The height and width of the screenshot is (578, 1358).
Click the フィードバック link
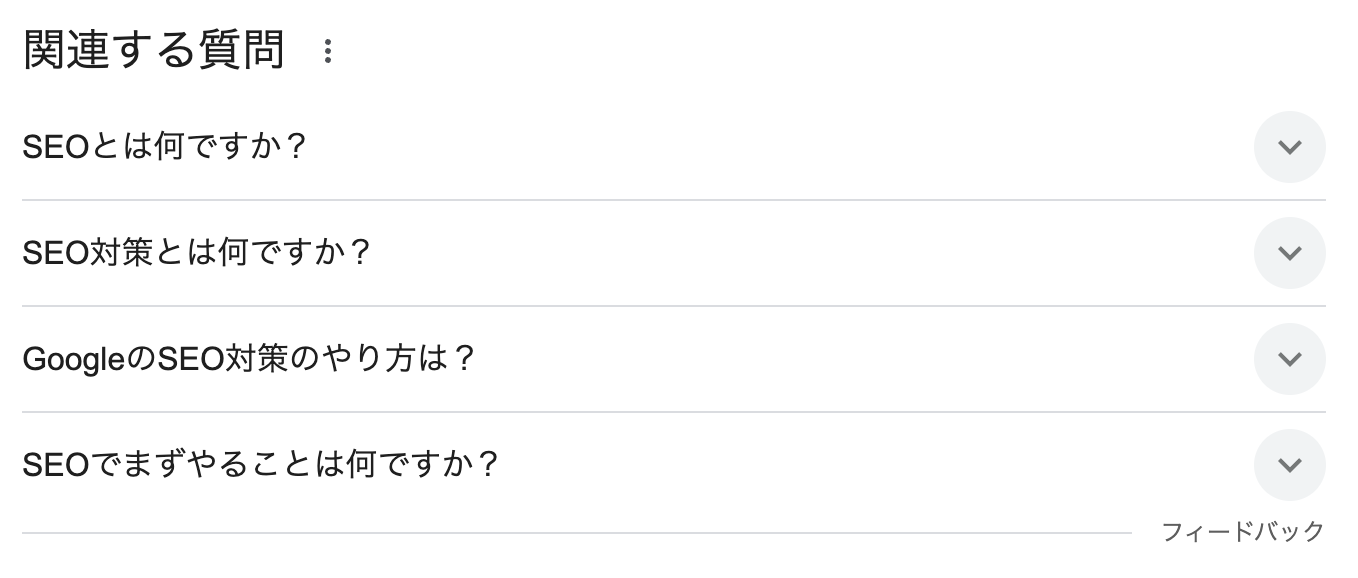1242,531
